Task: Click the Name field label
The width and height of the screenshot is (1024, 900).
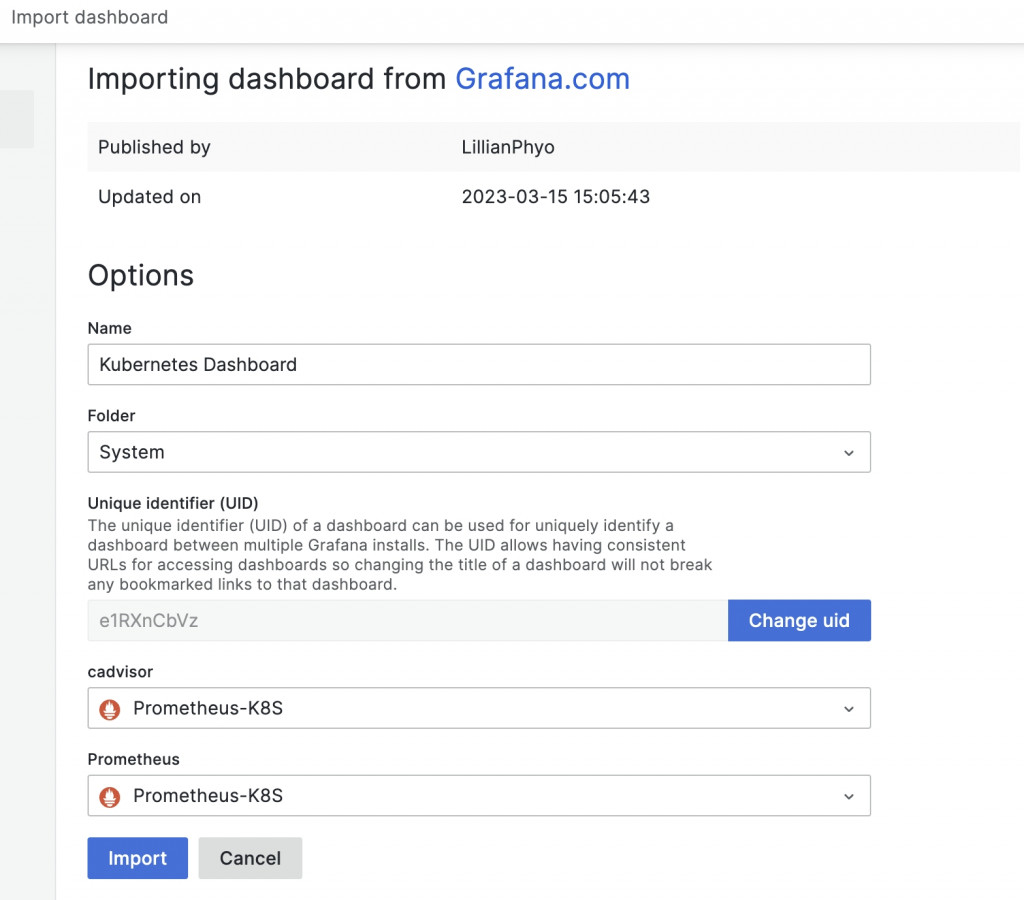Action: (110, 328)
